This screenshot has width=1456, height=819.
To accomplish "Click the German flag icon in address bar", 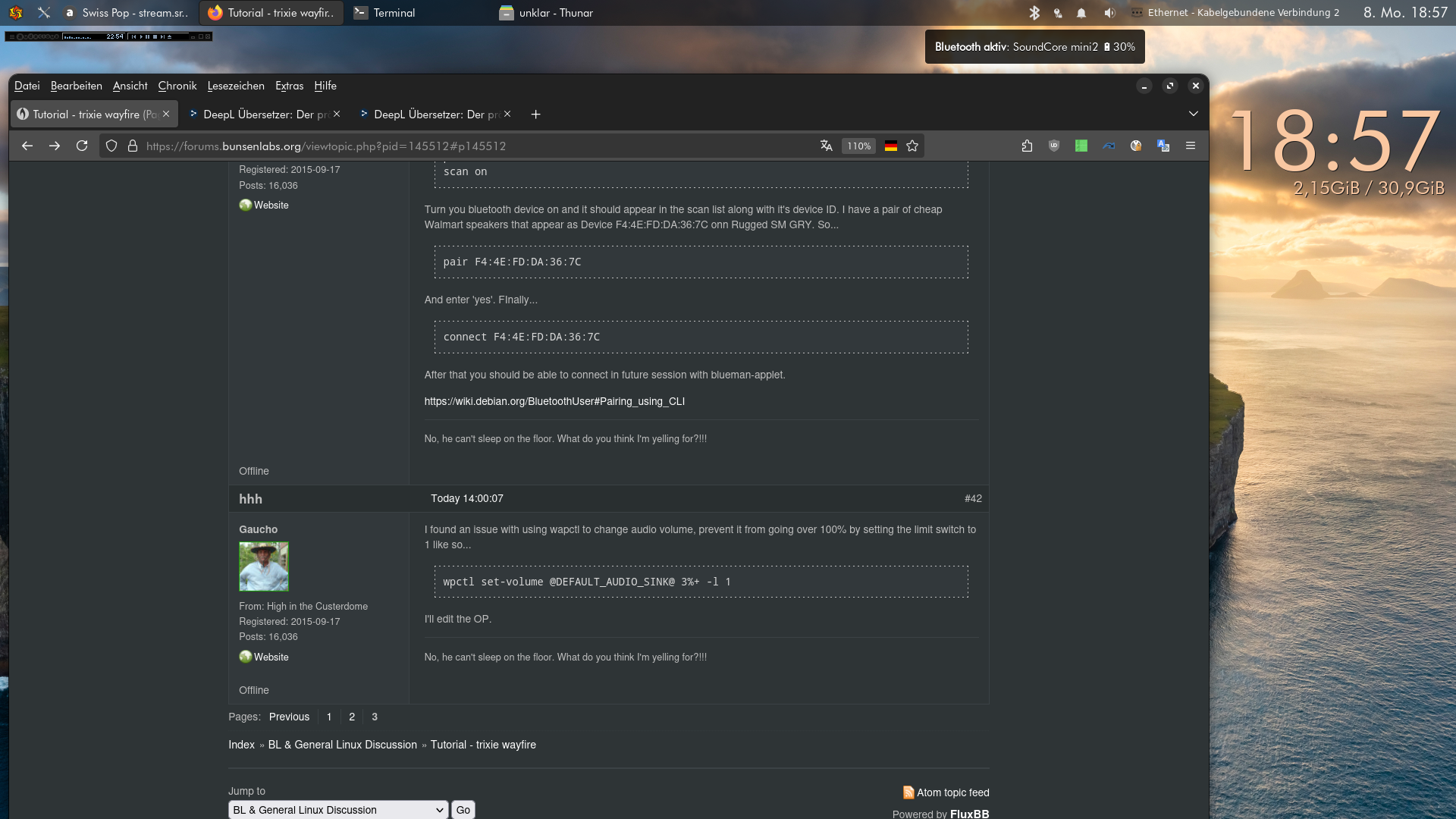I will point(891,146).
